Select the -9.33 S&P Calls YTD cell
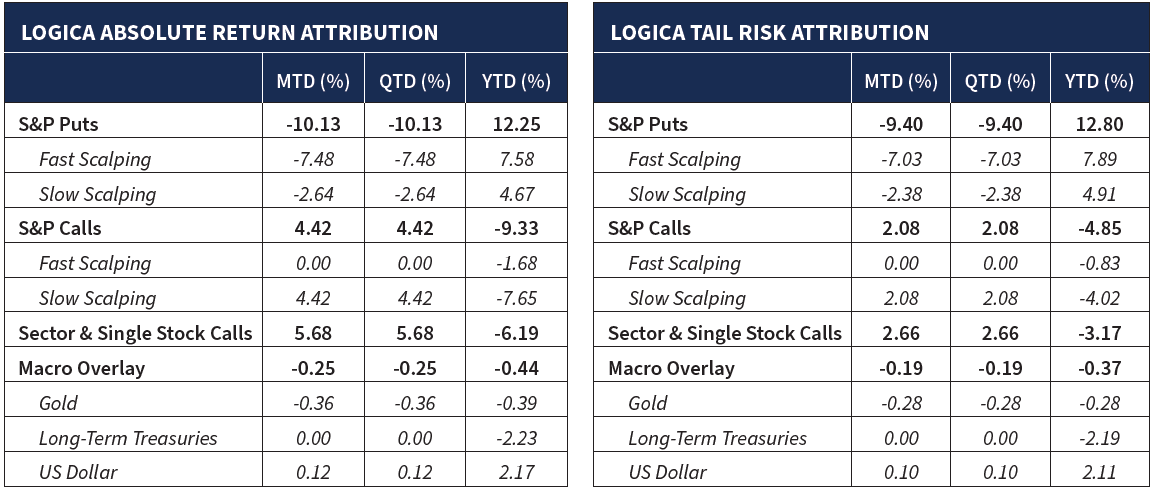 516,228
